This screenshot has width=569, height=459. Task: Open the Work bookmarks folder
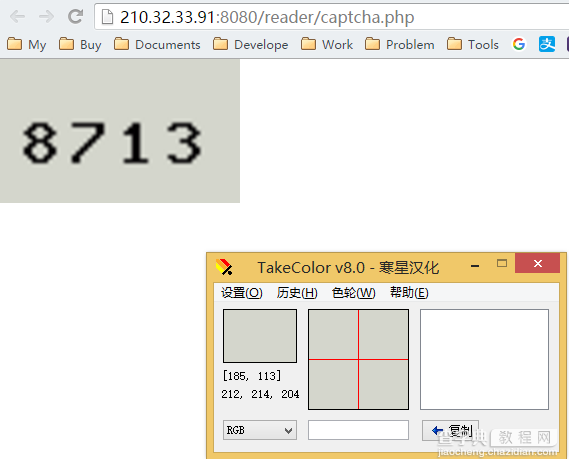pos(327,44)
